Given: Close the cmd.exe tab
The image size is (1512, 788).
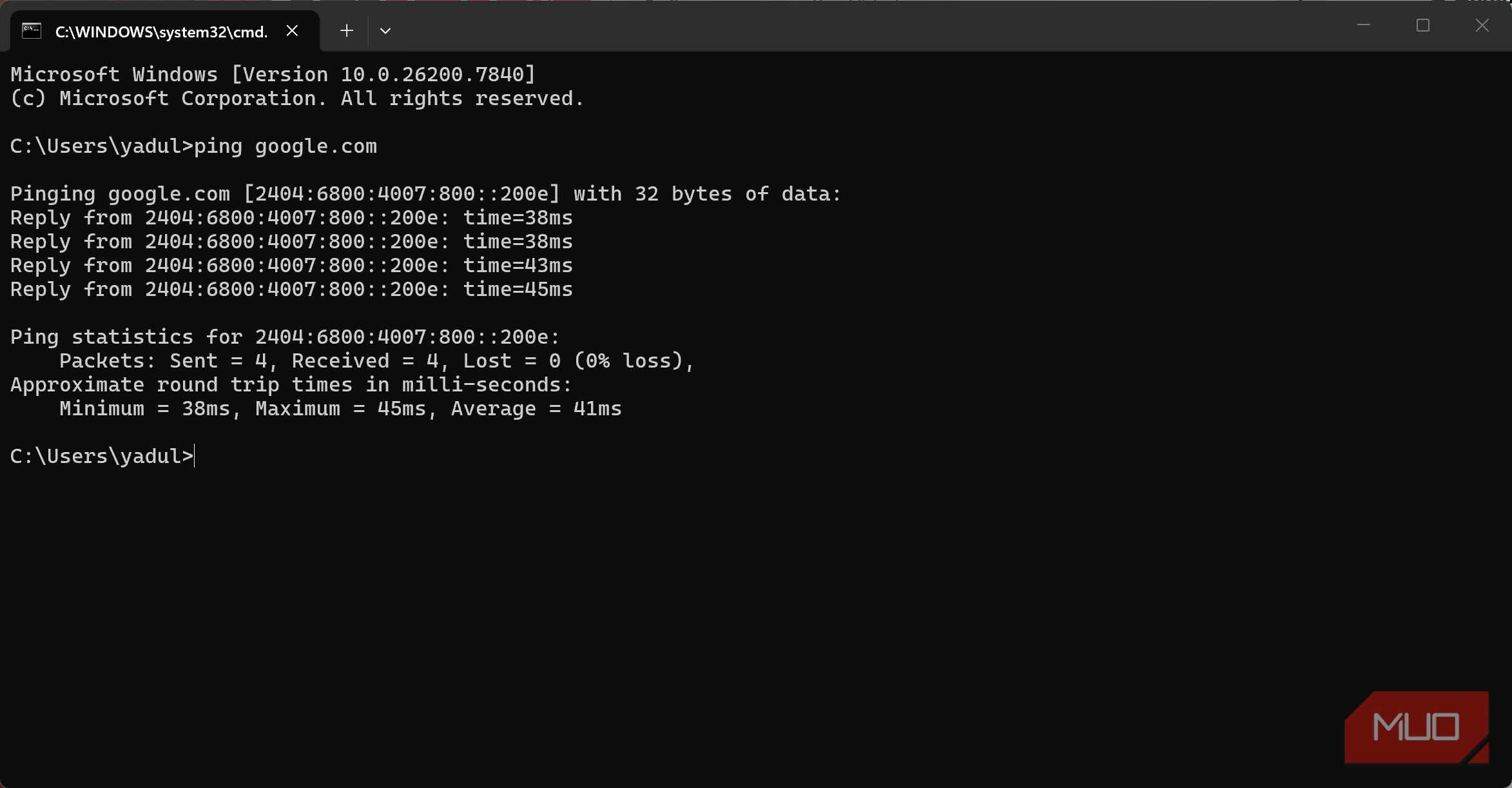Looking at the screenshot, I should click(292, 30).
